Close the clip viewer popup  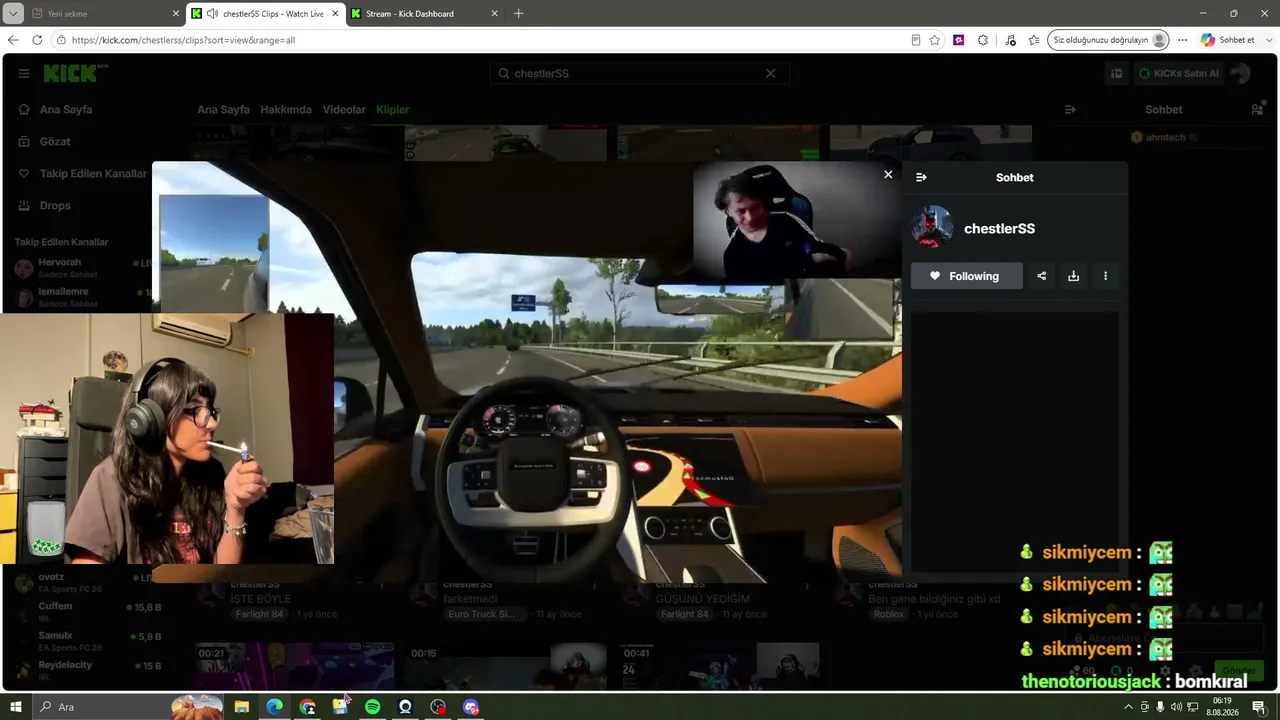[888, 175]
